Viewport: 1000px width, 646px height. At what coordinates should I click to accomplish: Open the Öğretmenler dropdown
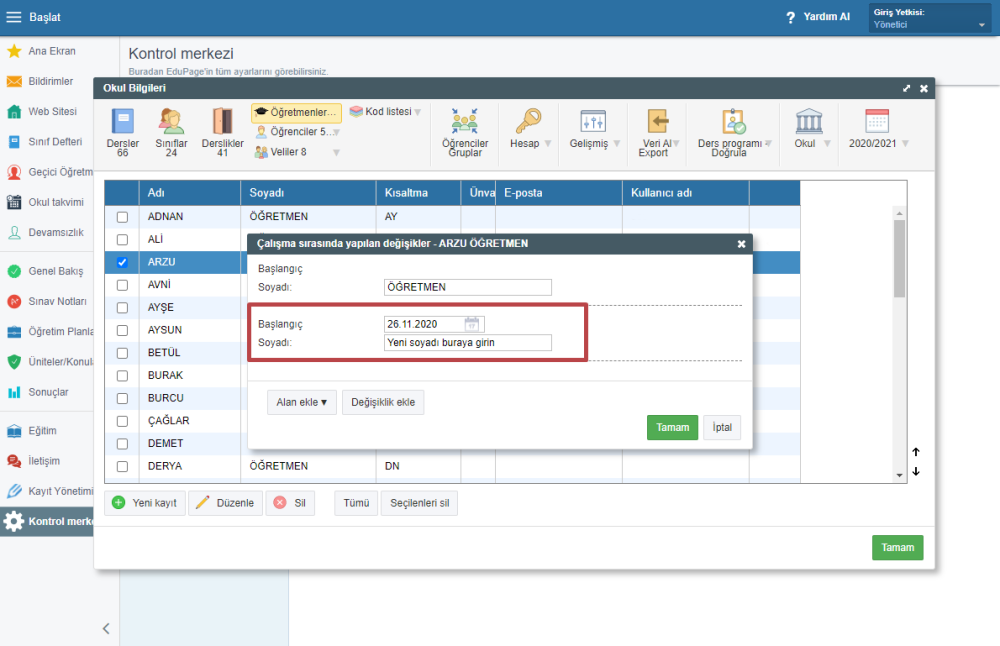(x=297, y=112)
